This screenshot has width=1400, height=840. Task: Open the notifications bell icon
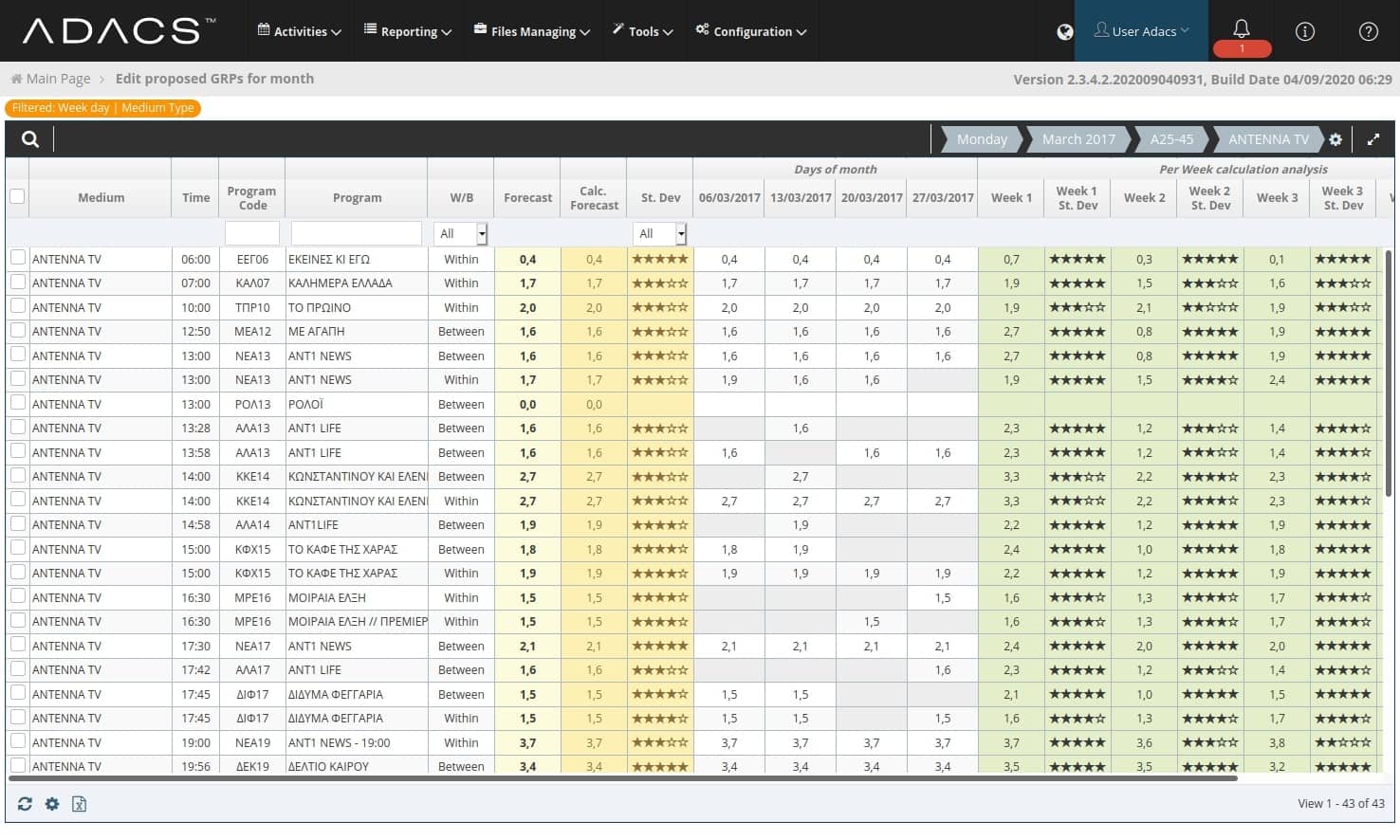click(1241, 28)
